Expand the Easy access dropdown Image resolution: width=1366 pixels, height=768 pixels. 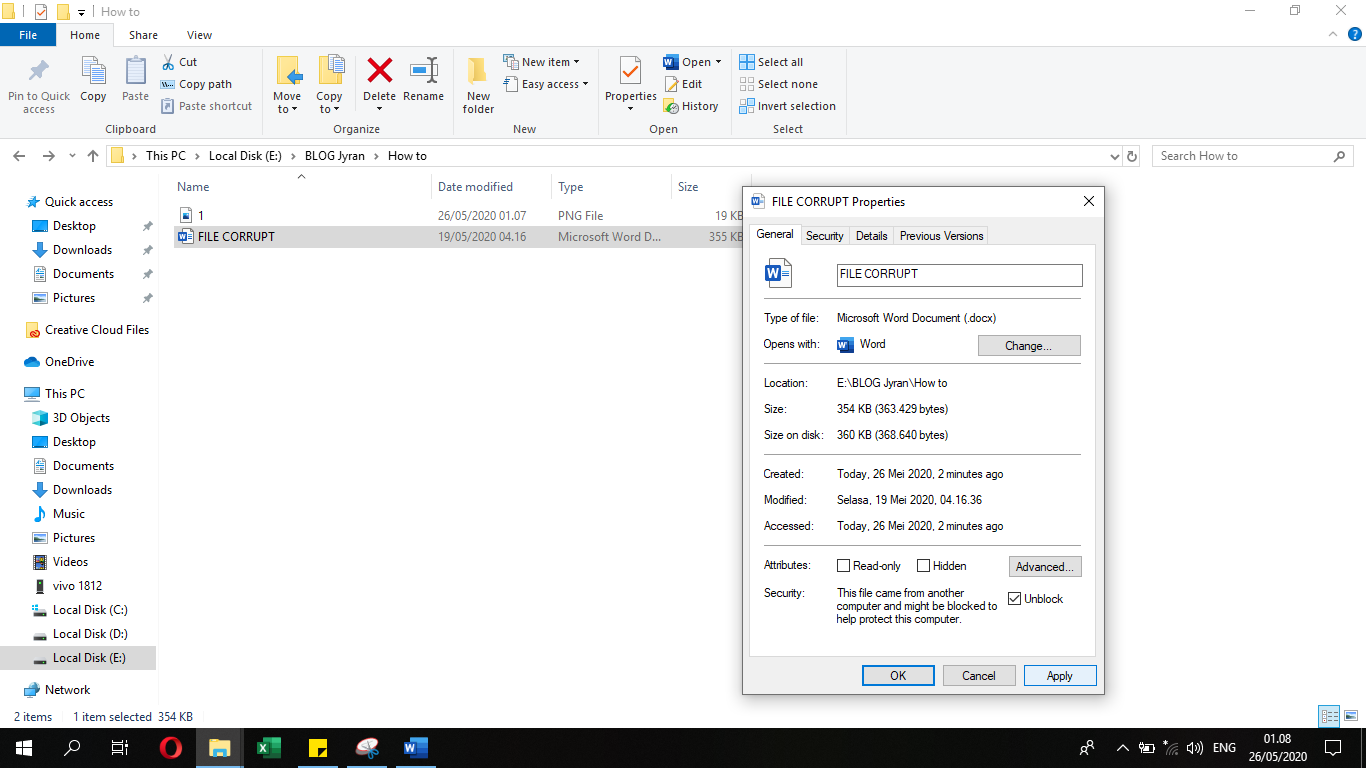click(585, 84)
